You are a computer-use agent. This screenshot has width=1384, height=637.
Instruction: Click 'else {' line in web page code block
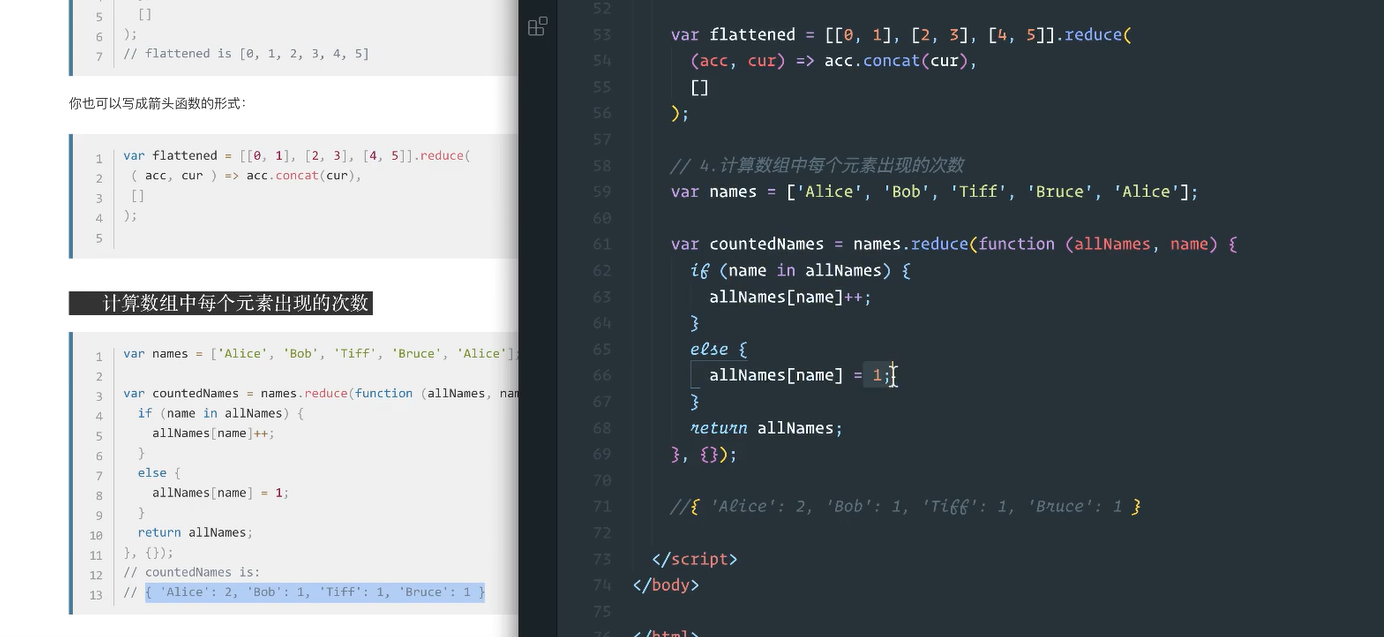[x=159, y=472]
